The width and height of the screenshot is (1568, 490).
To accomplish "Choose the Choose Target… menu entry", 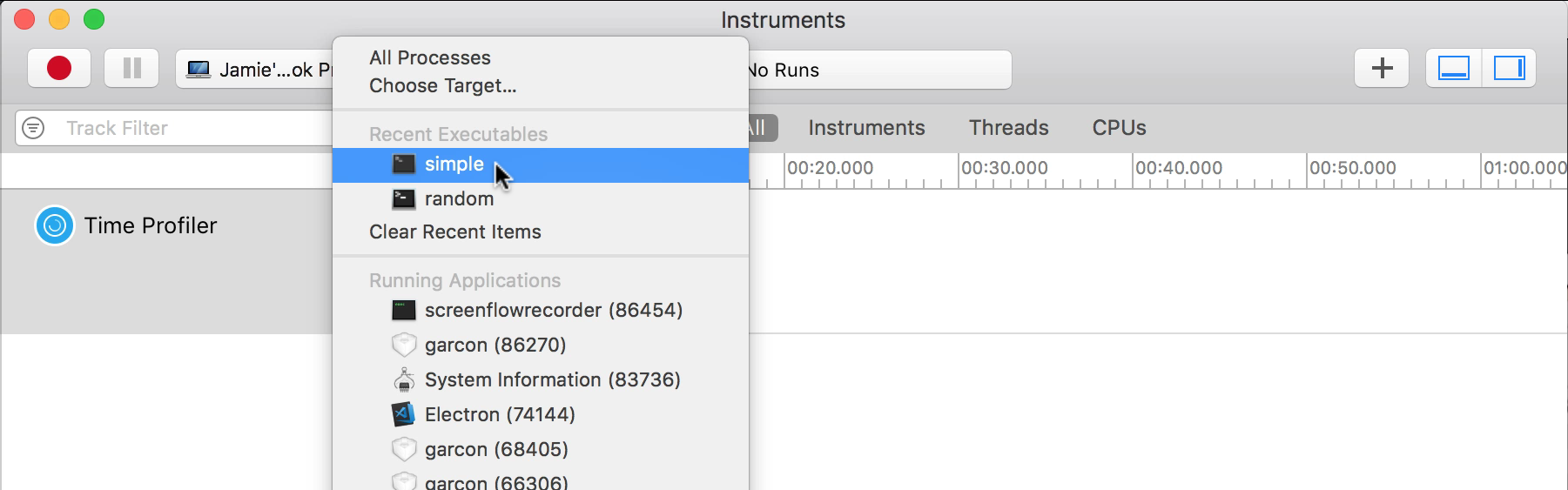I will click(x=442, y=85).
